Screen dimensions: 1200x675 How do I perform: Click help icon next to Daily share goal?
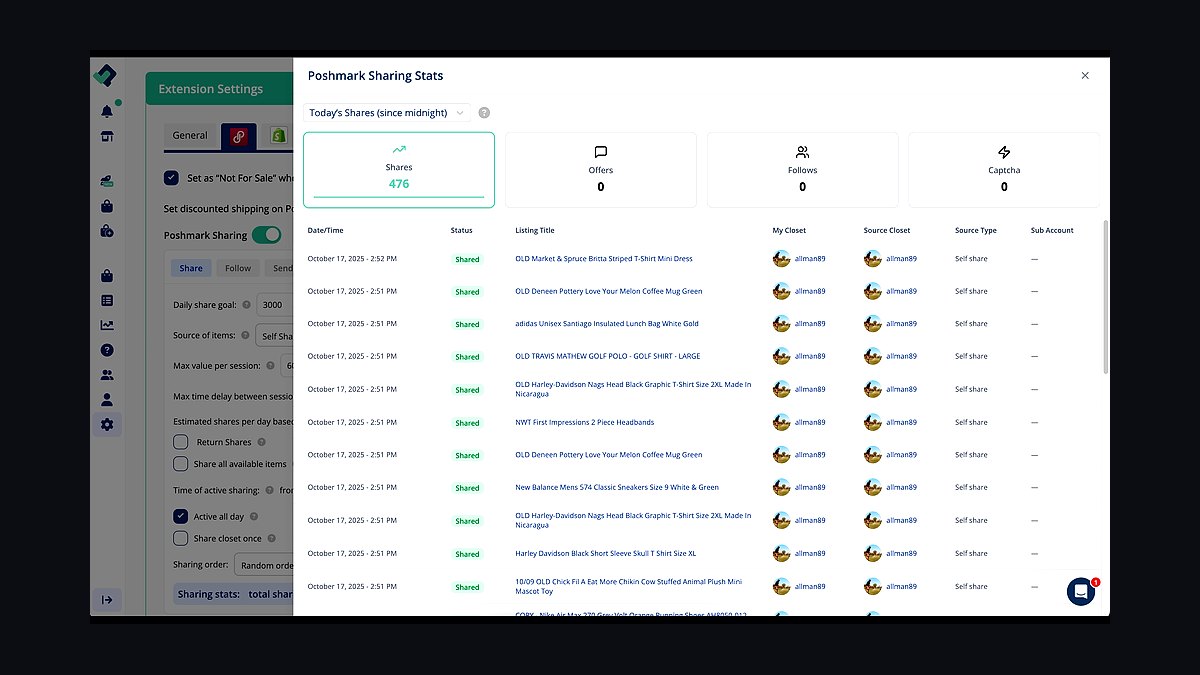pos(246,305)
